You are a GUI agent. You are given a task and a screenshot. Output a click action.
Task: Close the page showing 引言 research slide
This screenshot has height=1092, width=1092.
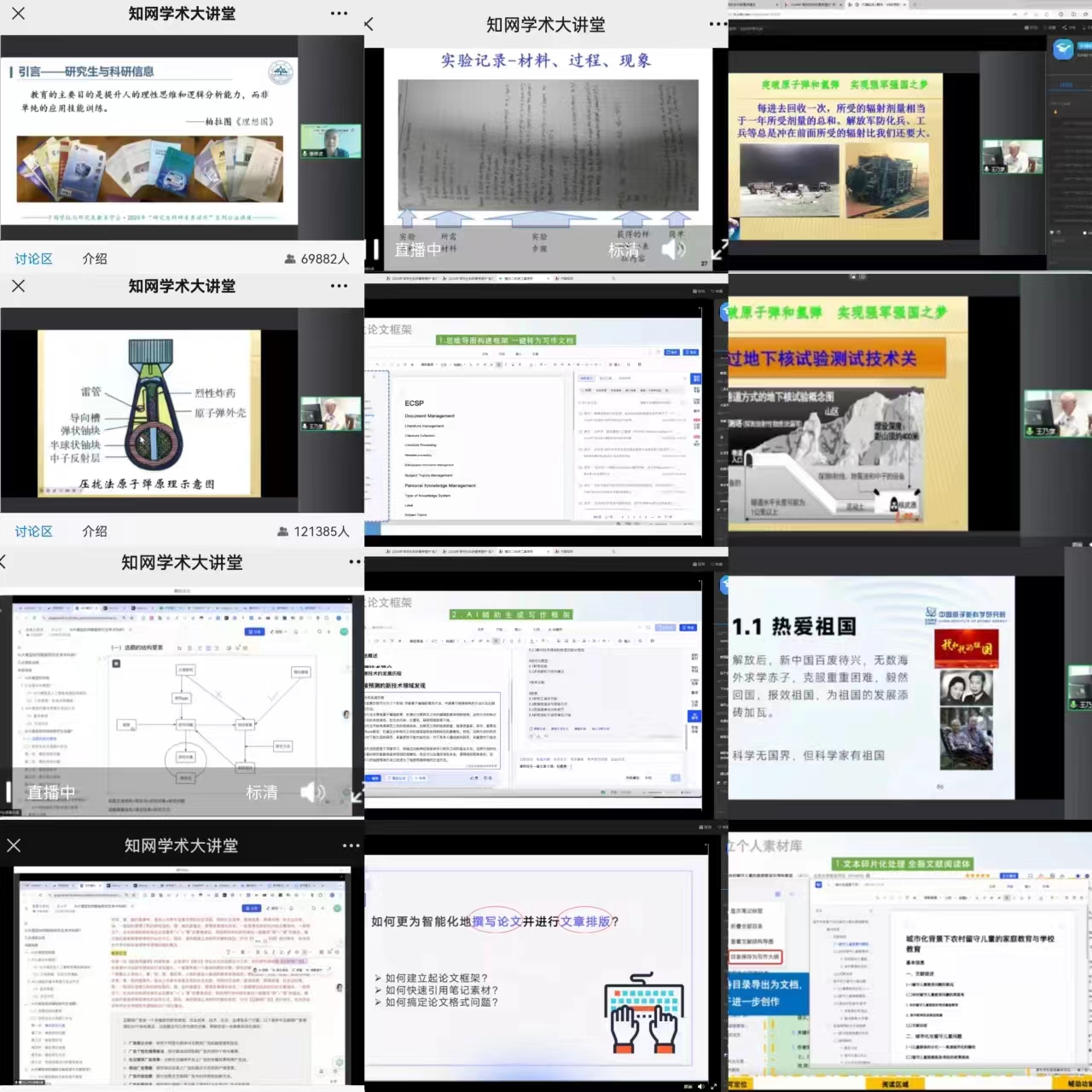point(18,14)
